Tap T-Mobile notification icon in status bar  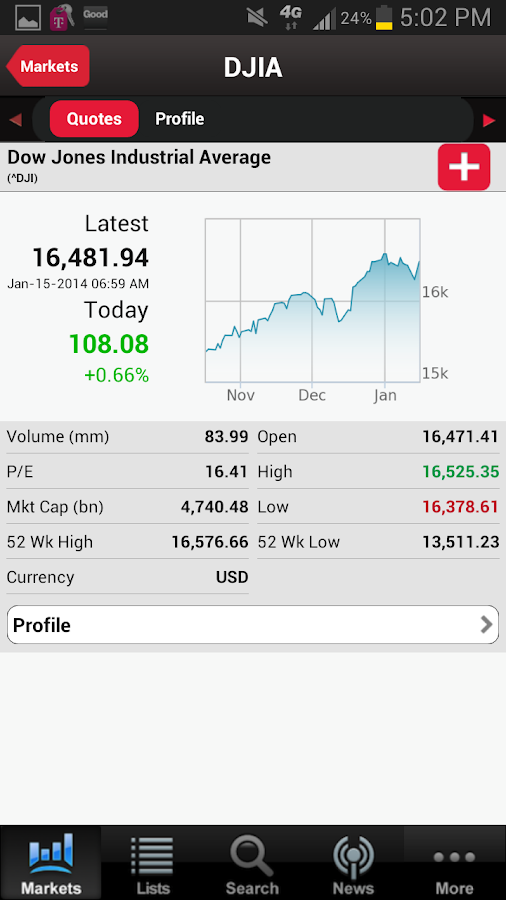(x=62, y=18)
